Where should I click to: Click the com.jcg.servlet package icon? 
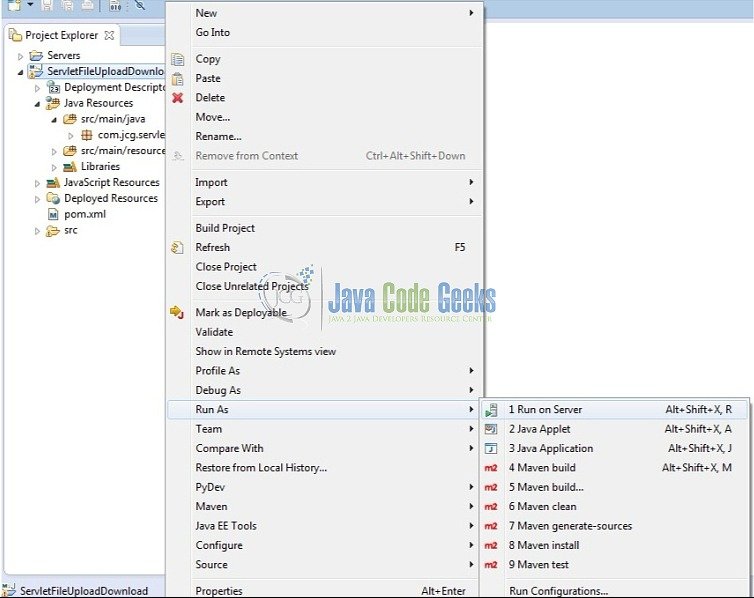[87, 135]
